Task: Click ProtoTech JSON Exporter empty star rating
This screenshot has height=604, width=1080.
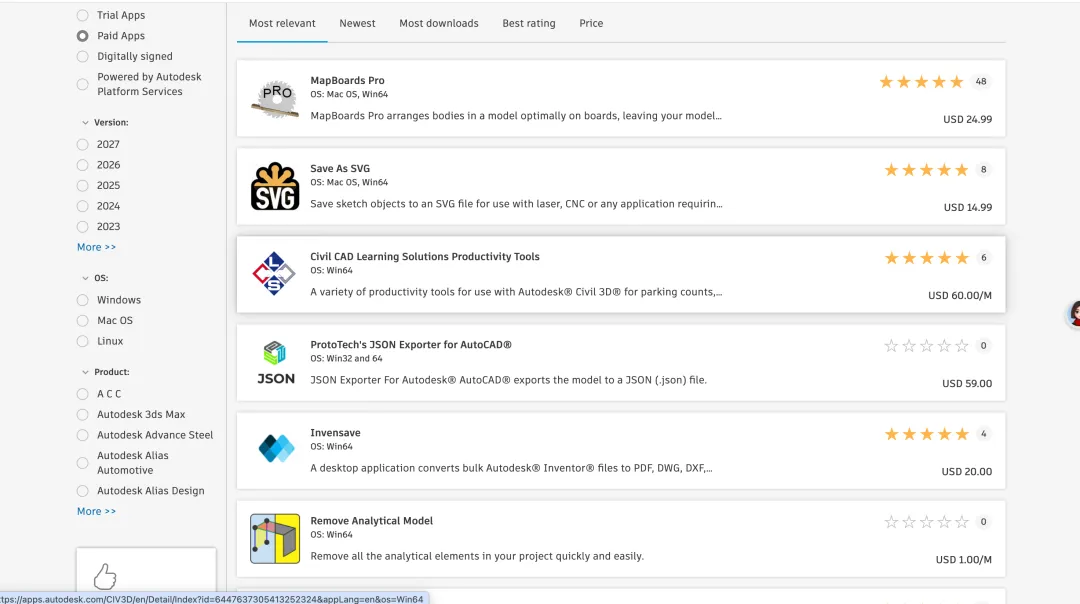Action: pos(926,346)
